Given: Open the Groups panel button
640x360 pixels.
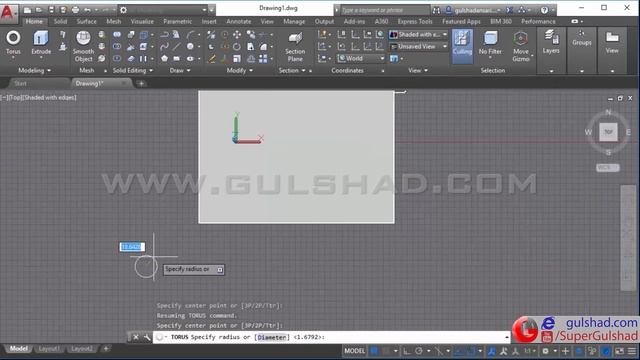Looking at the screenshot, I should pyautogui.click(x=582, y=38).
